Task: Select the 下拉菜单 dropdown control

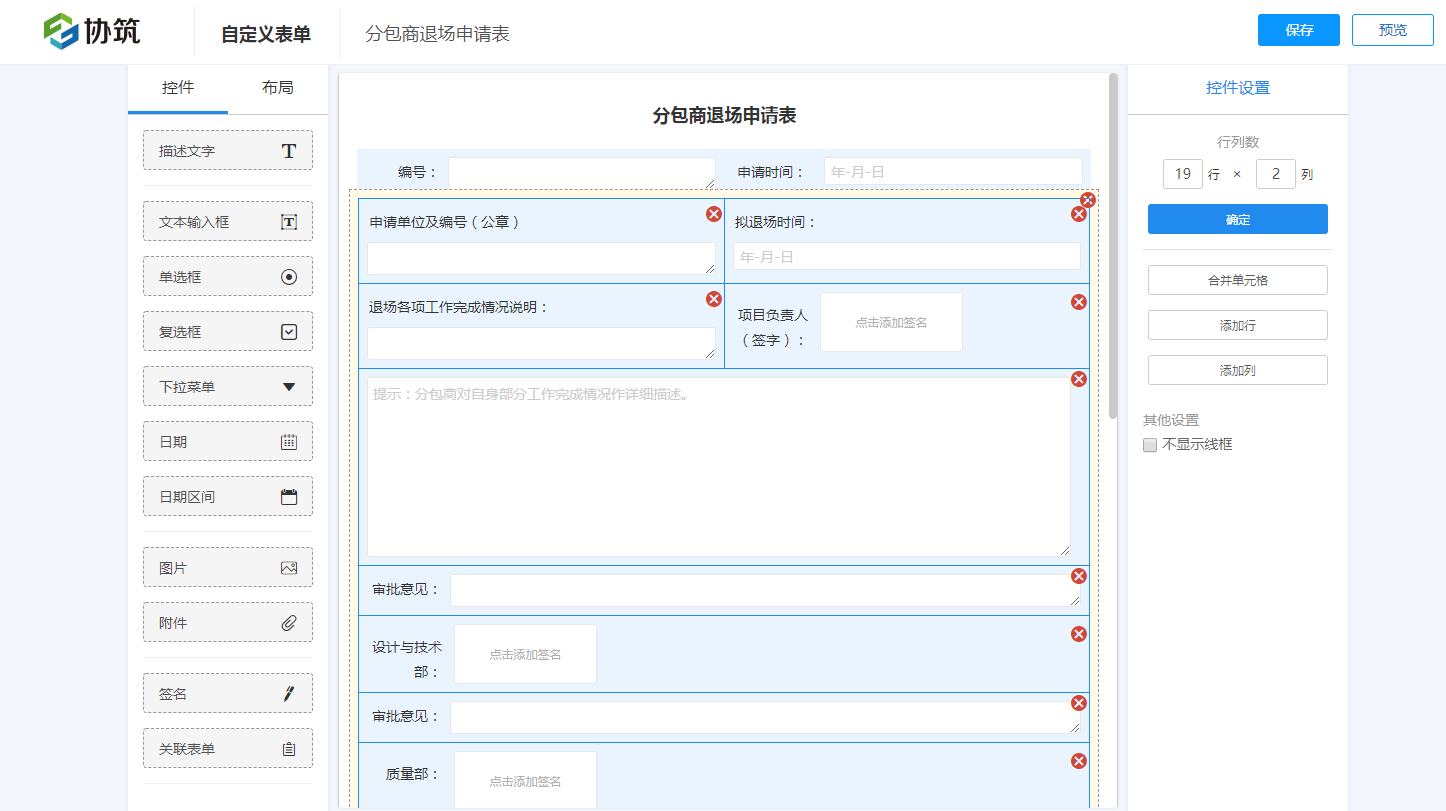Action: (x=228, y=387)
